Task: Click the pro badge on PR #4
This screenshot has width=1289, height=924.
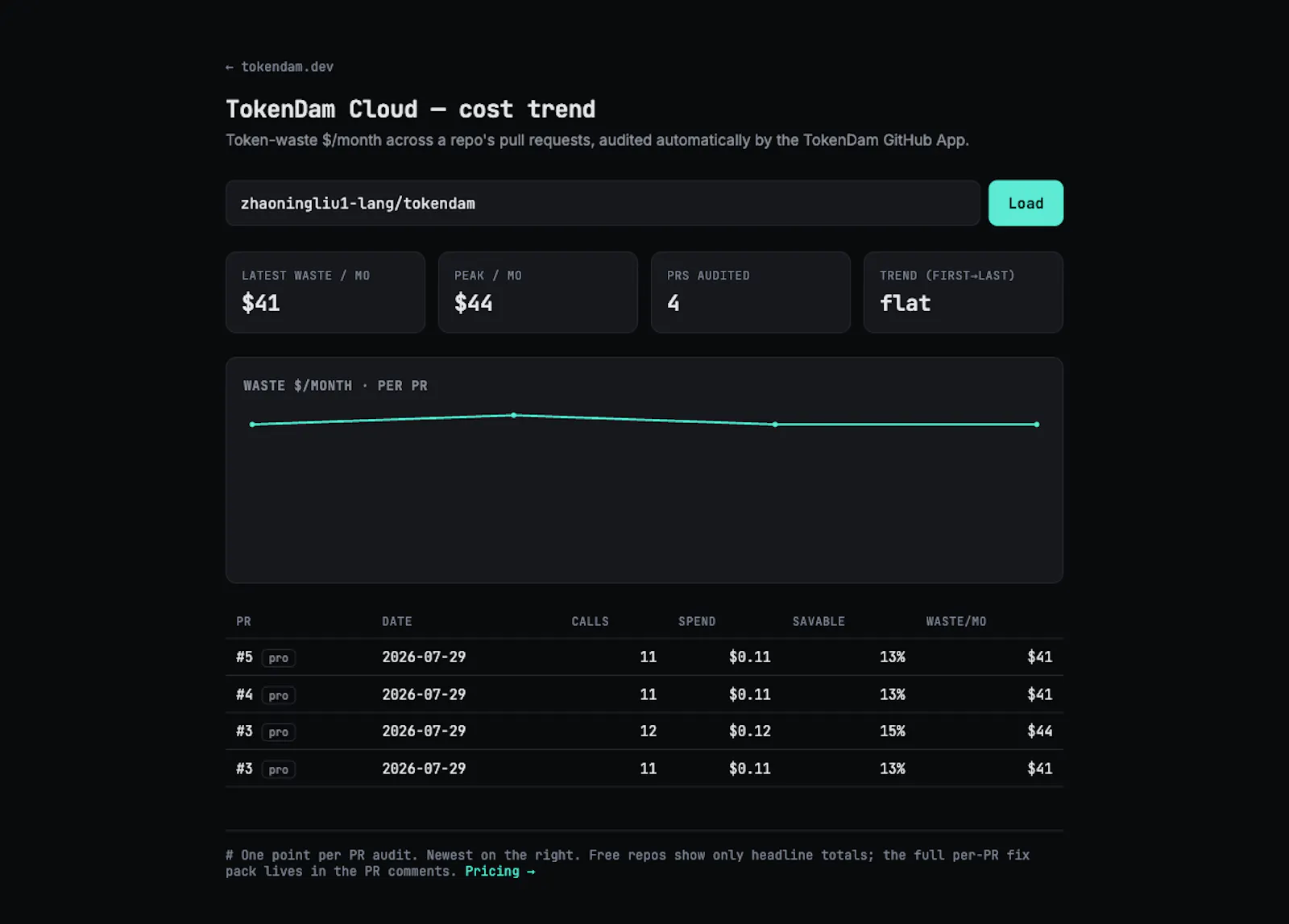Action: (x=279, y=695)
